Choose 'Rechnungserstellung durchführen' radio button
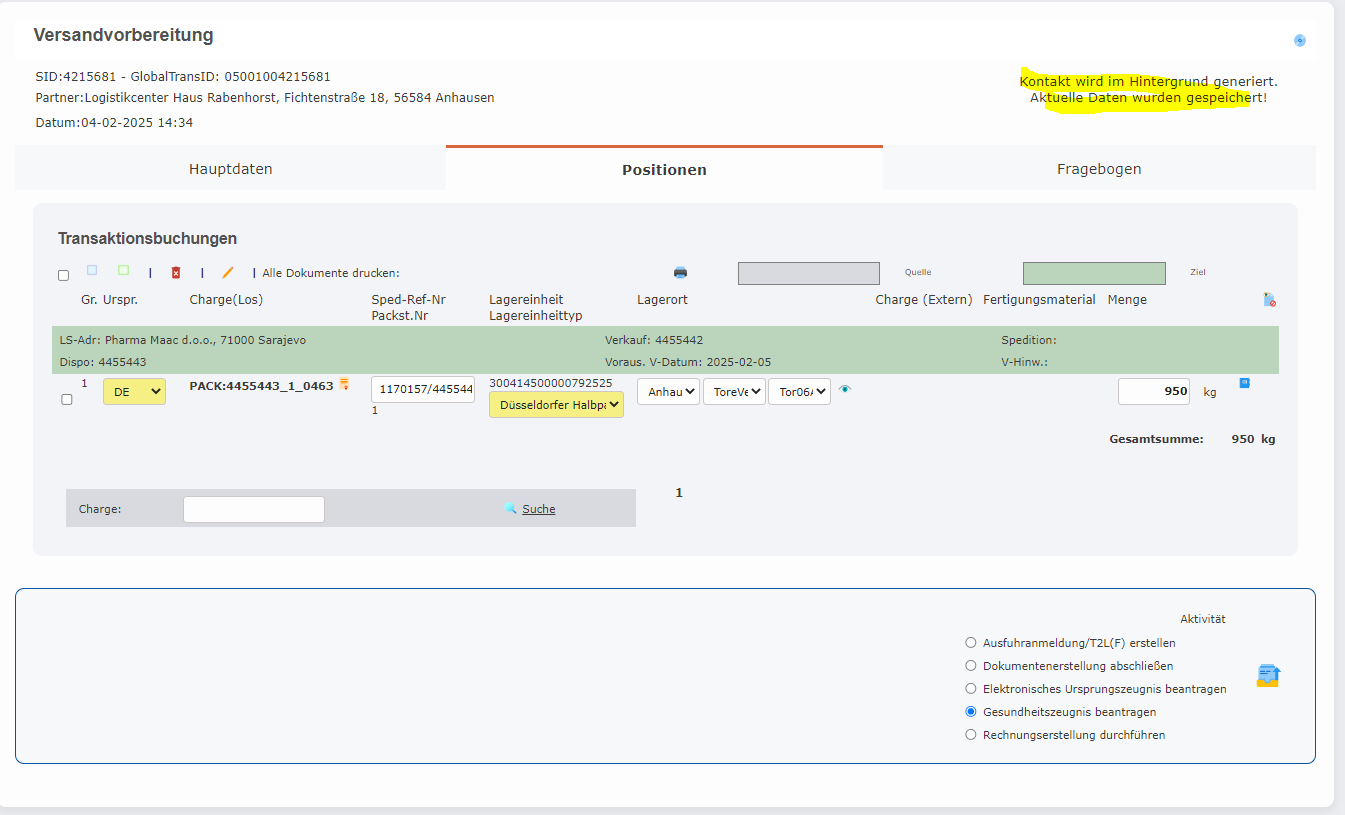The image size is (1345, 815). coord(970,735)
